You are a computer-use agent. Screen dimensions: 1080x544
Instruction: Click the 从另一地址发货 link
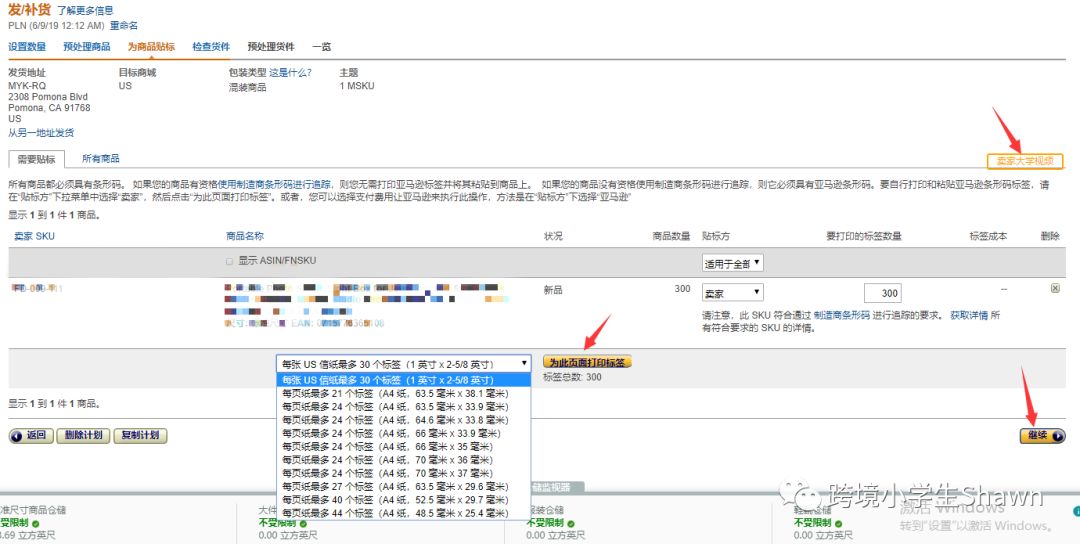coord(41,133)
